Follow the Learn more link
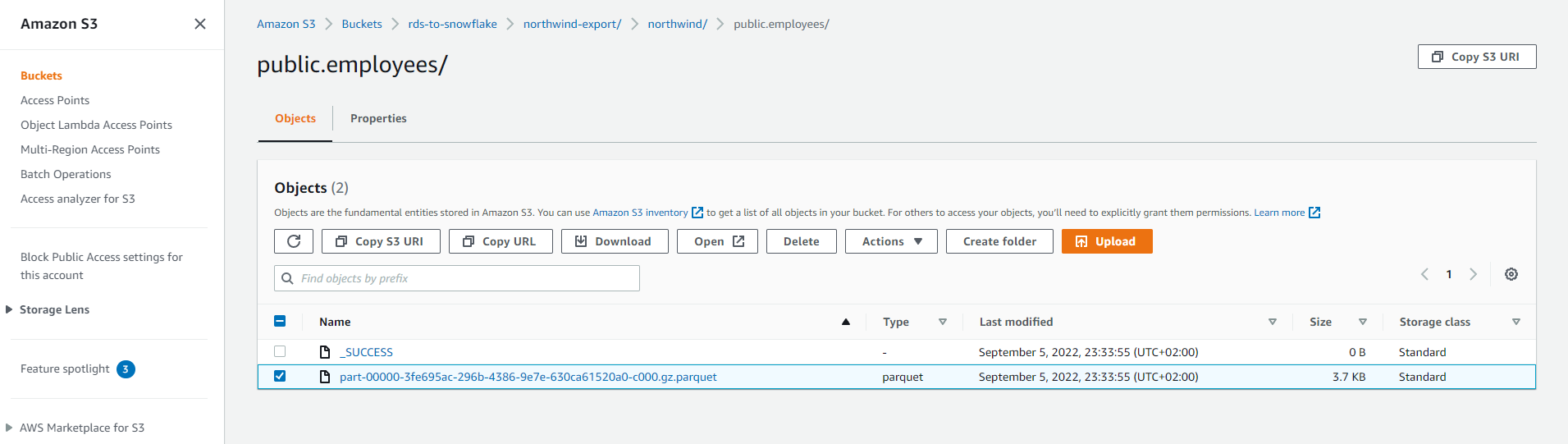 [x=1279, y=213]
